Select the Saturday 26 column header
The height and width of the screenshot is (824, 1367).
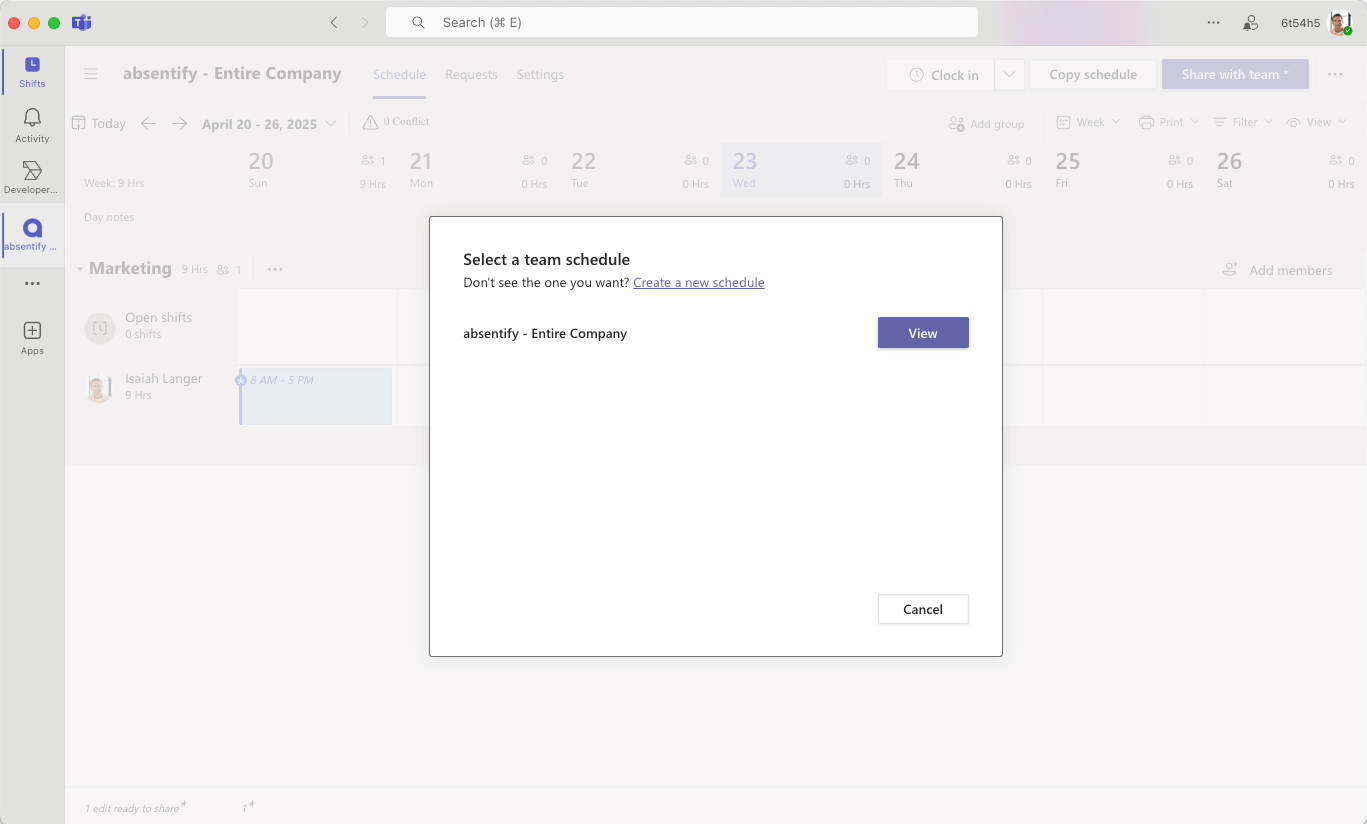pyautogui.click(x=1285, y=170)
